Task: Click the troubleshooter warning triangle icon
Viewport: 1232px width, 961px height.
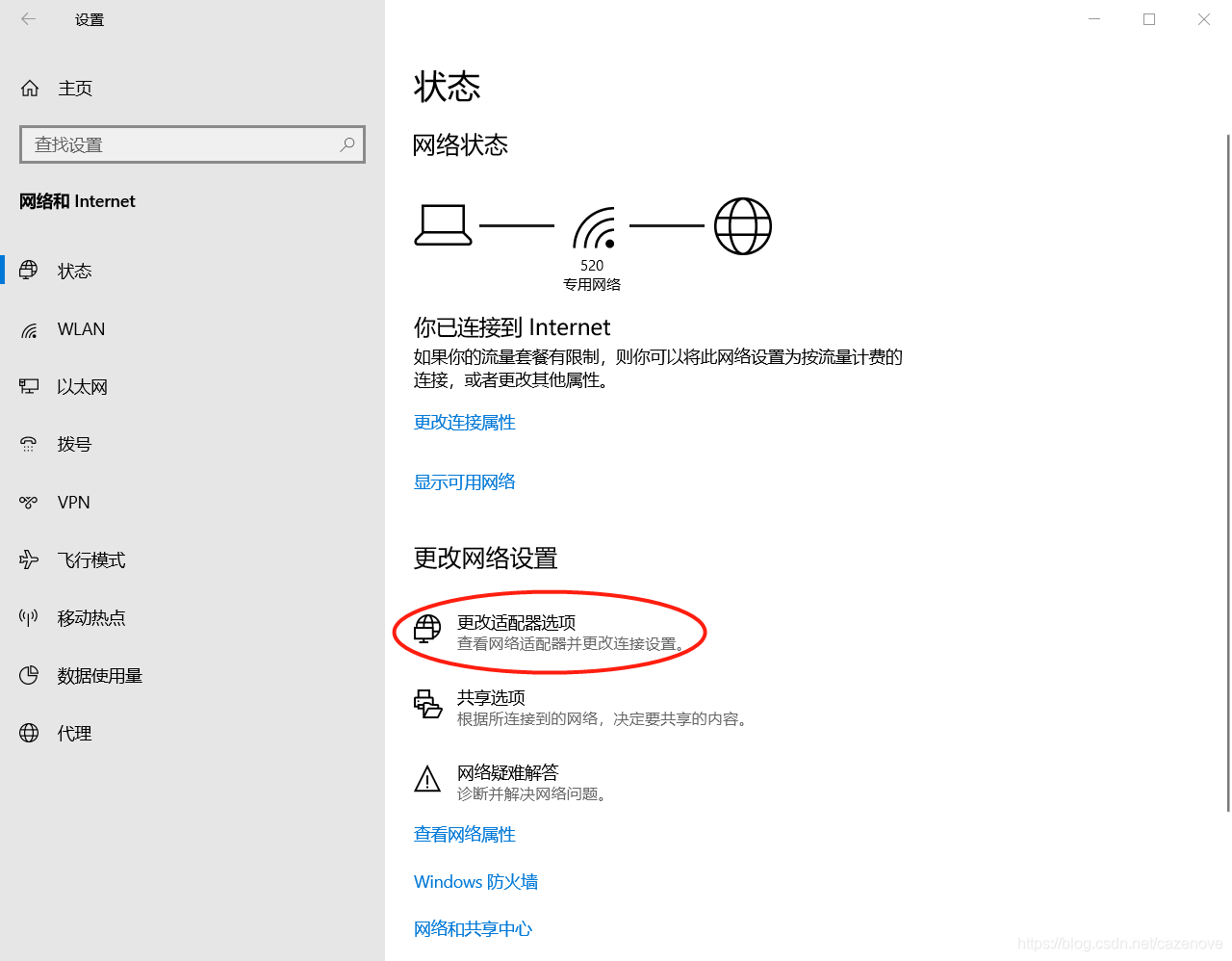Action: (x=427, y=779)
